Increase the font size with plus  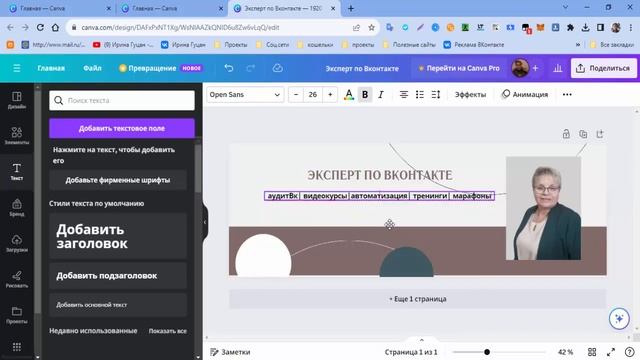[330, 95]
